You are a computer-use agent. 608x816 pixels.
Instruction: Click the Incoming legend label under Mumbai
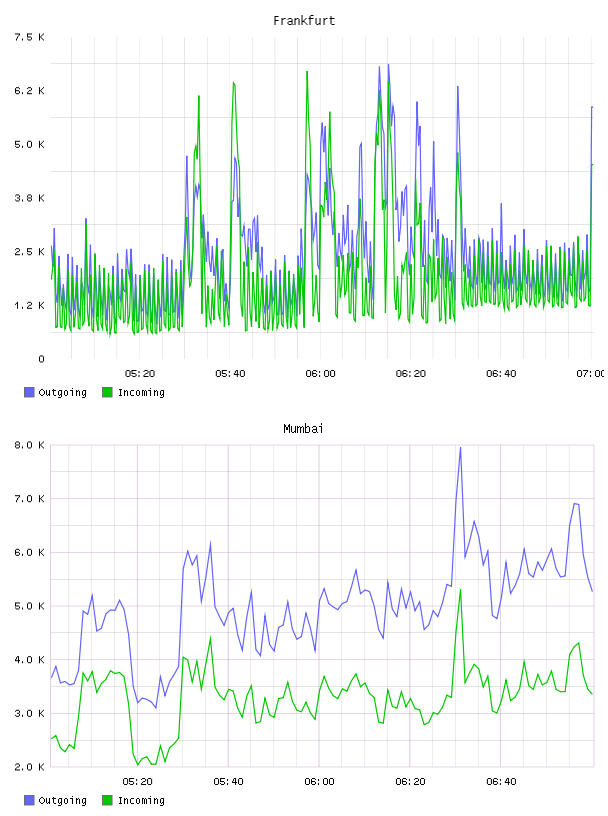coord(141,800)
